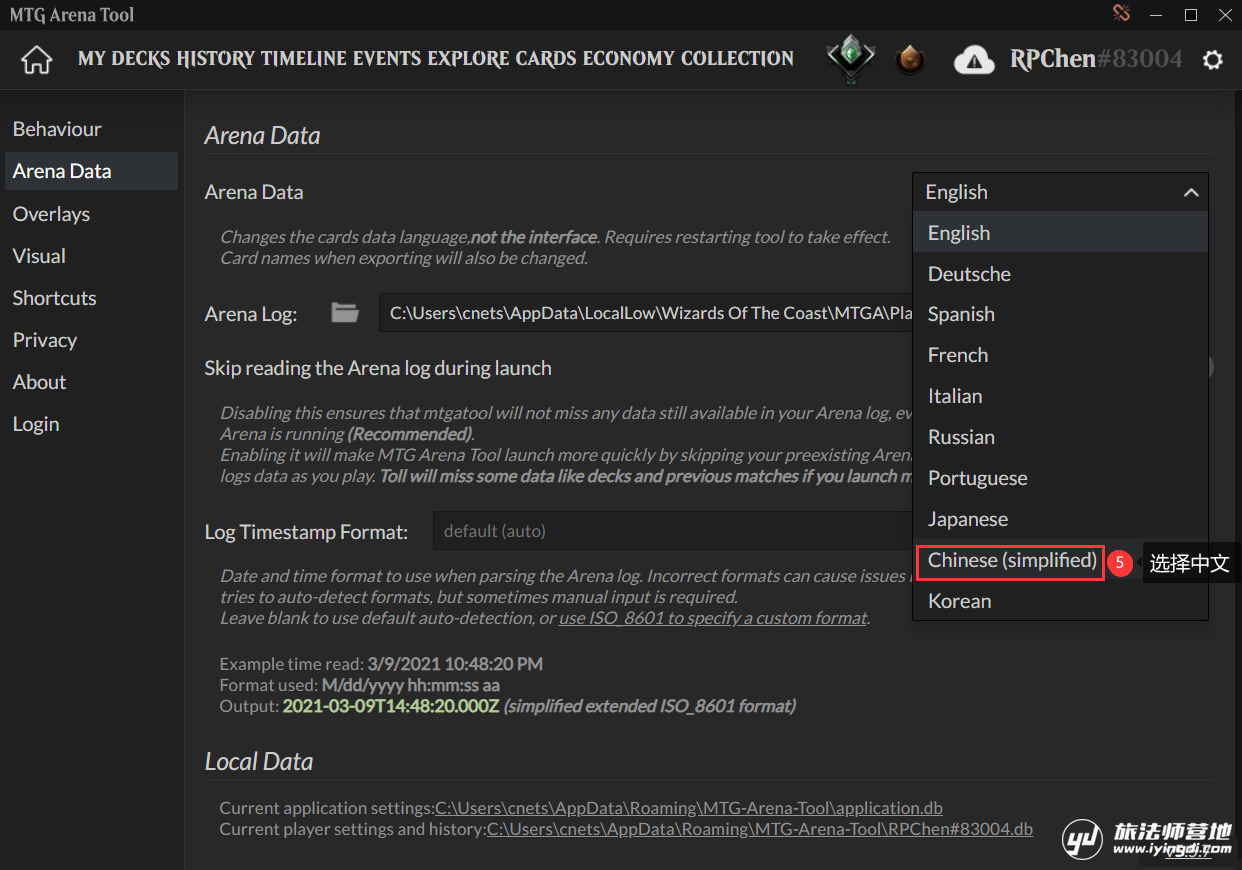Minimize the MTG Arena Tool window

[x=1158, y=15]
